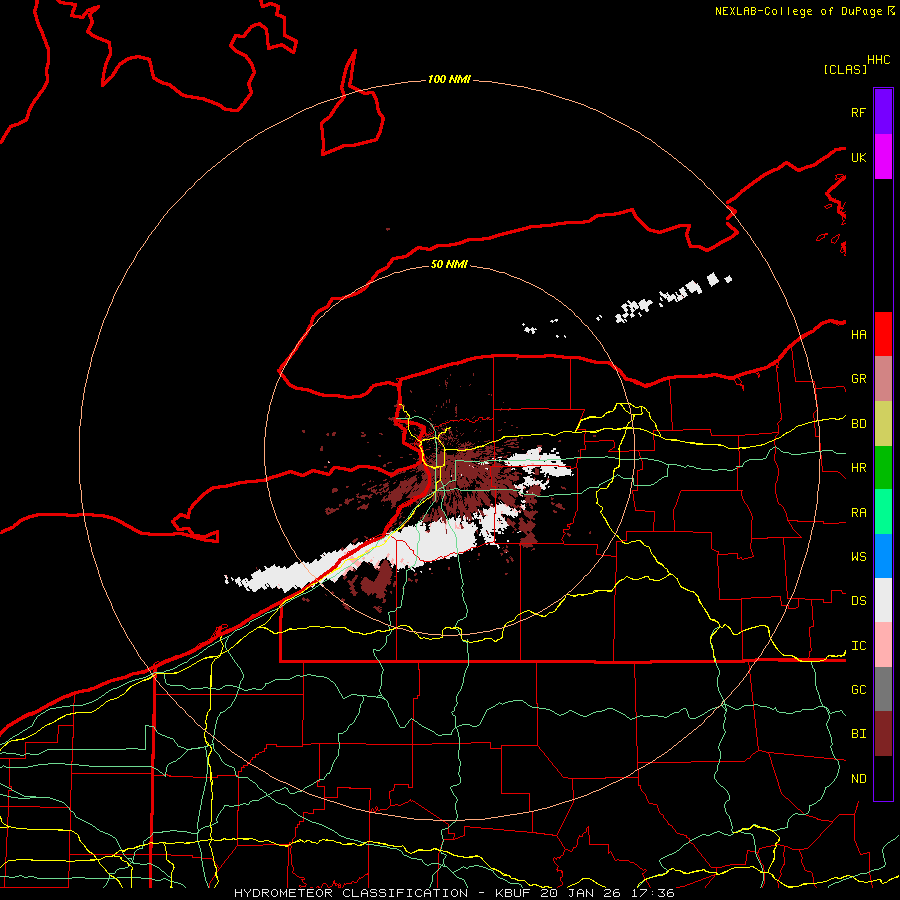Click the 'HHC' product label
The height and width of the screenshot is (900, 900).
click(879, 60)
